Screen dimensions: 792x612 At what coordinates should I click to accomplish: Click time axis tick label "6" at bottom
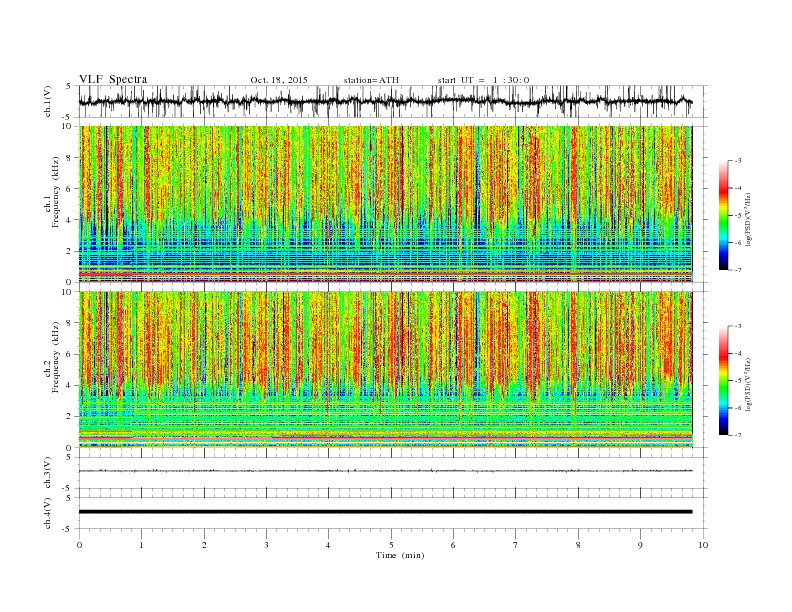click(453, 545)
